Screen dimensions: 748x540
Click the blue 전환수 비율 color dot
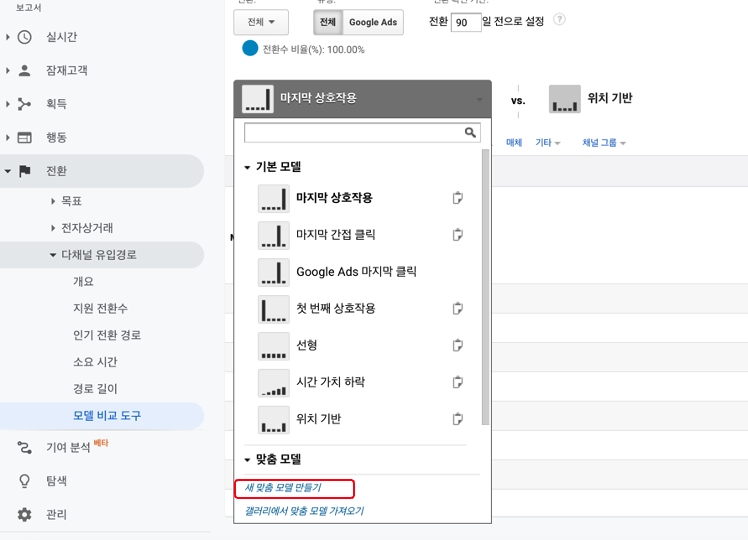click(x=250, y=49)
